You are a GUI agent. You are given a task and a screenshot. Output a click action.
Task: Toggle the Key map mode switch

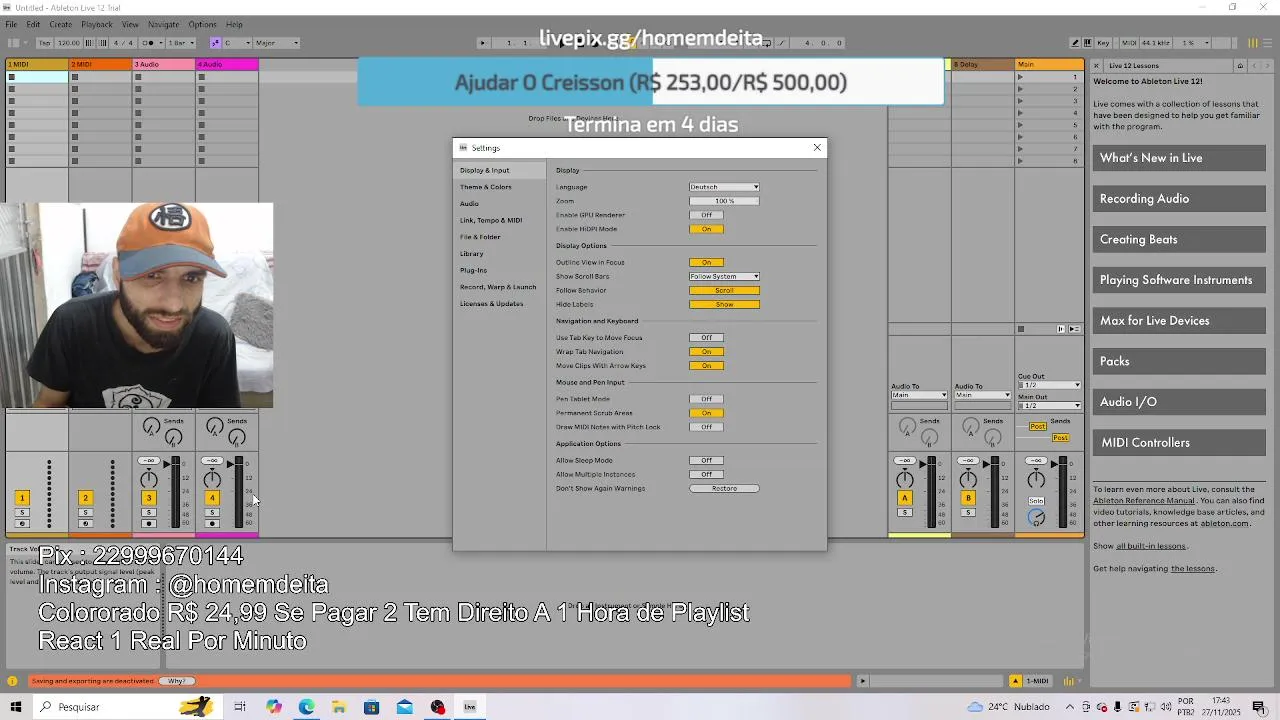tap(1103, 43)
